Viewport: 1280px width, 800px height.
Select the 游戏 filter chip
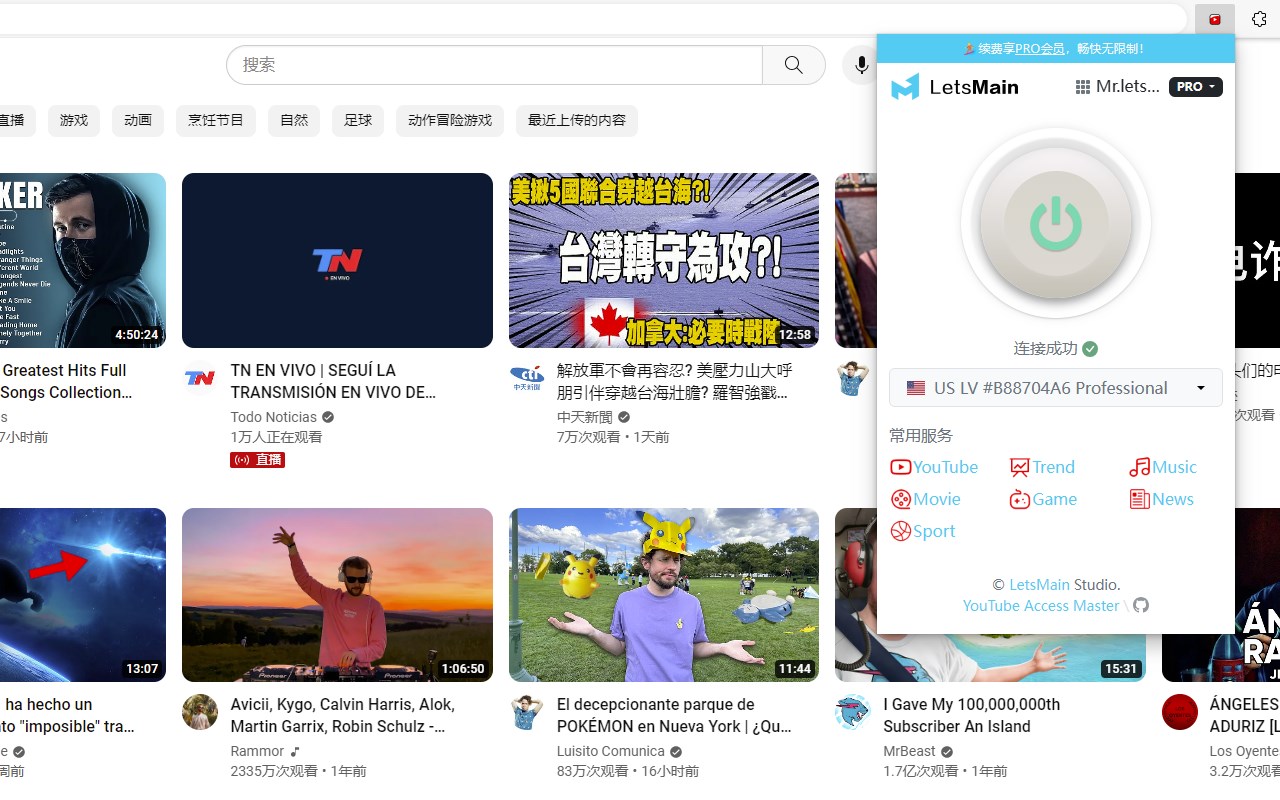(74, 120)
